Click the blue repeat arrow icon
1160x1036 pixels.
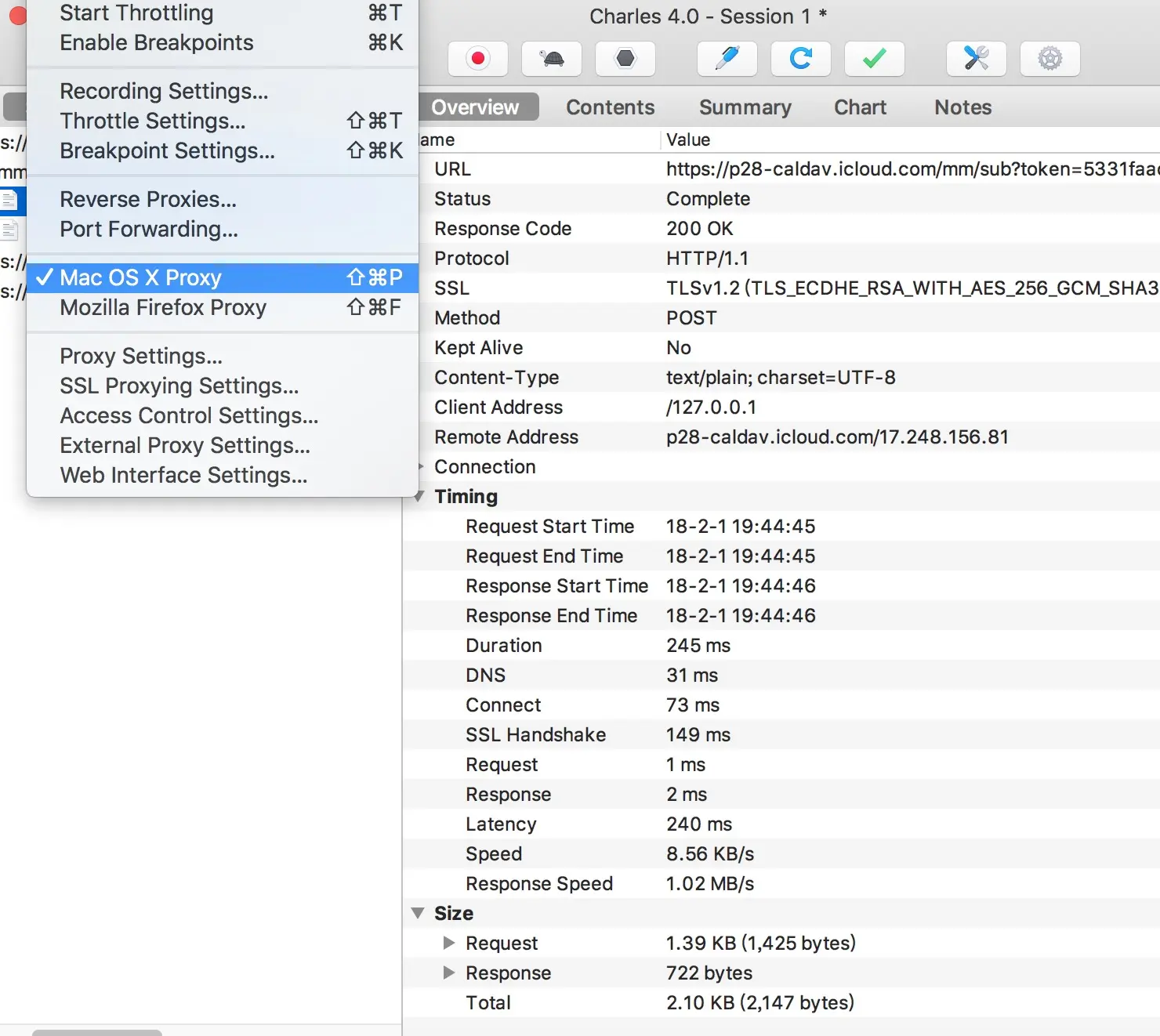point(801,59)
